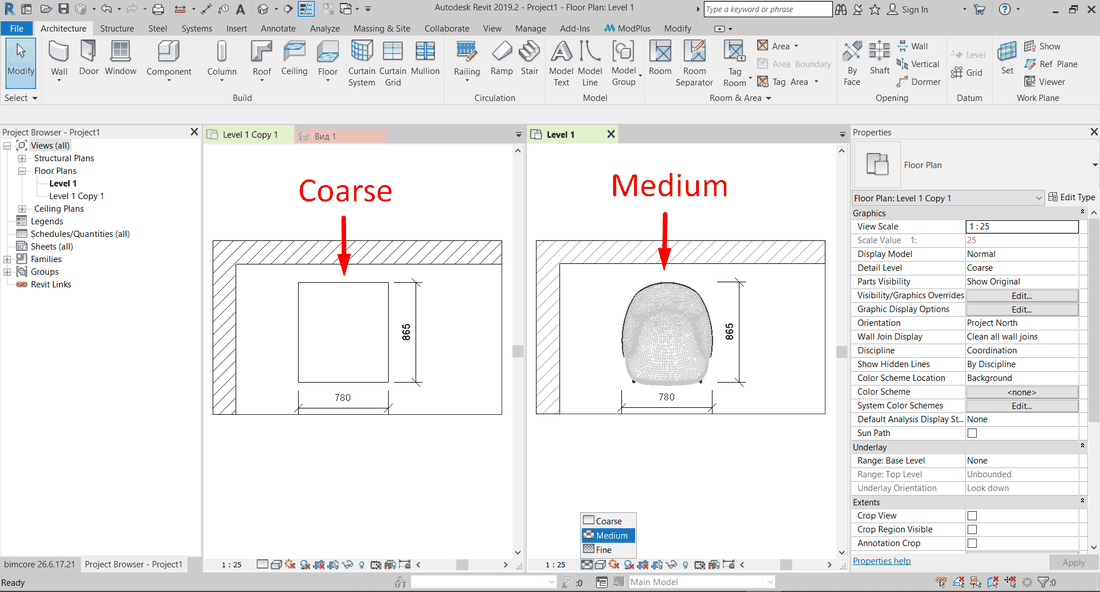
Task: Switch to the Massing & Site ribbon tab
Action: coord(382,29)
